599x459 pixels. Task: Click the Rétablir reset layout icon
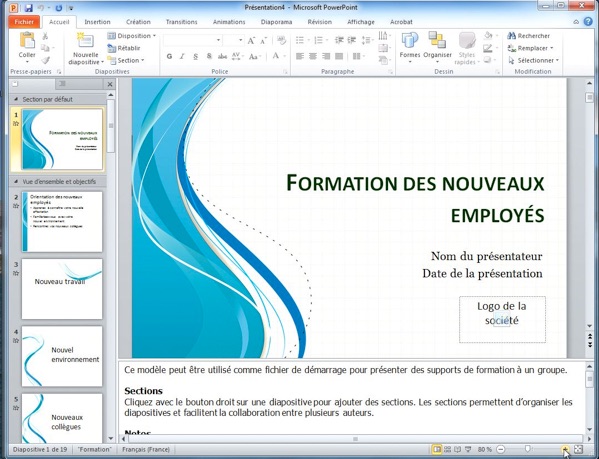112,48
